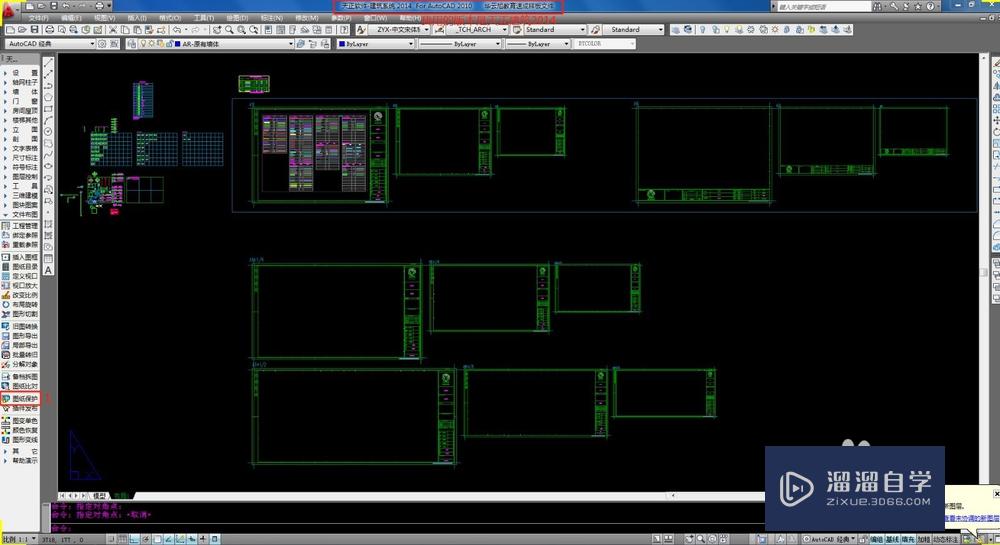Click the current layer's blue color swatch
Screen dimensions: 1000x545
177,44
